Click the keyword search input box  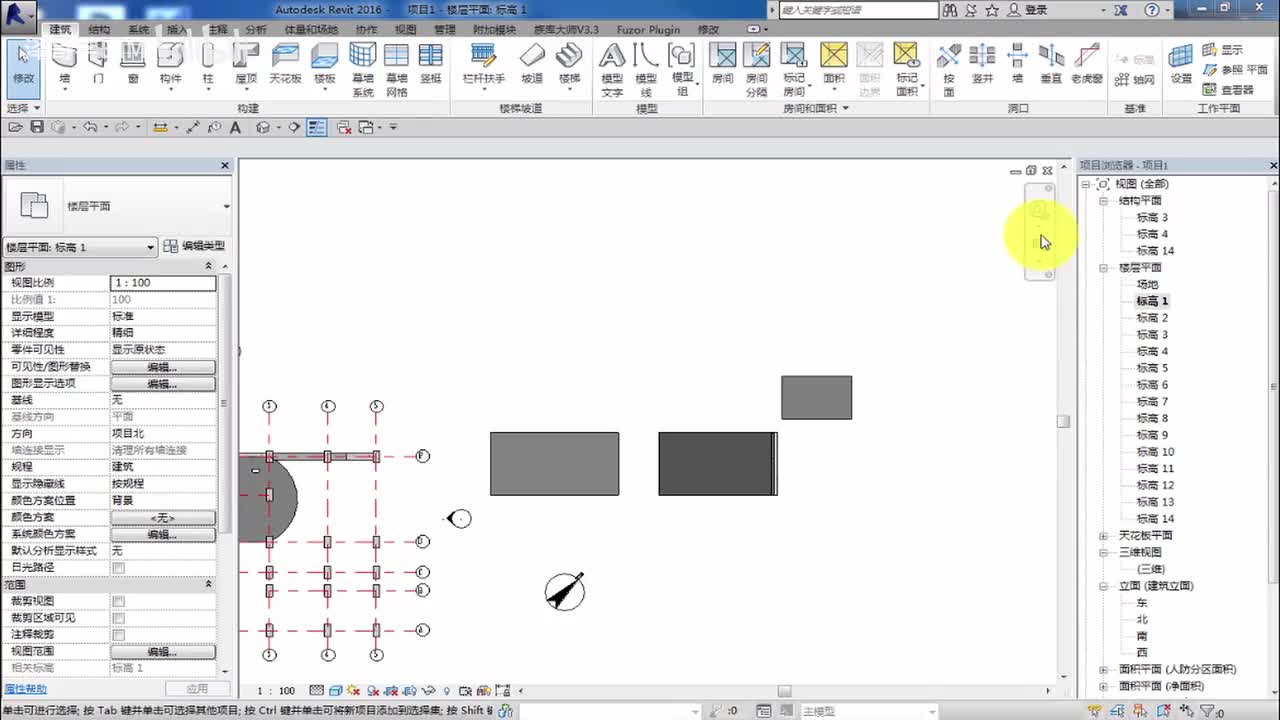point(858,10)
